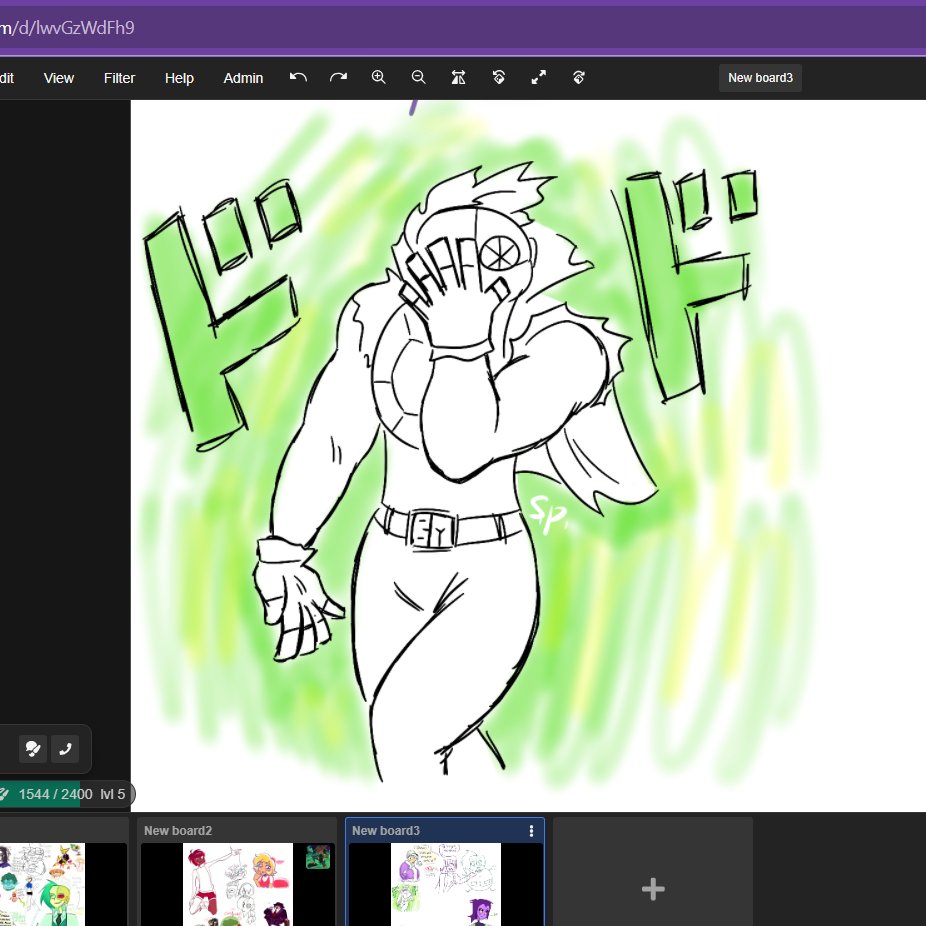Image resolution: width=926 pixels, height=926 pixels.
Task: Start a voice call with the phone icon
Action: 65,749
